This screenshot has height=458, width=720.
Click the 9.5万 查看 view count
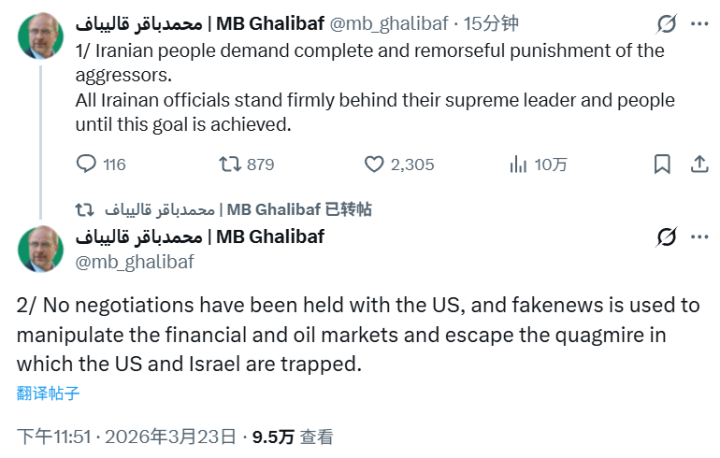(292, 437)
